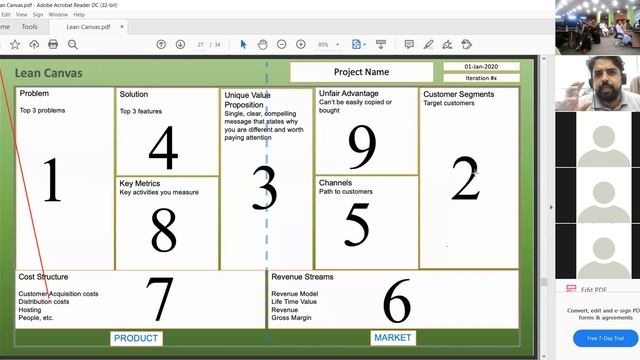640x360 pixels.
Task: Click the 'PRODUCT' label
Action: click(x=136, y=338)
